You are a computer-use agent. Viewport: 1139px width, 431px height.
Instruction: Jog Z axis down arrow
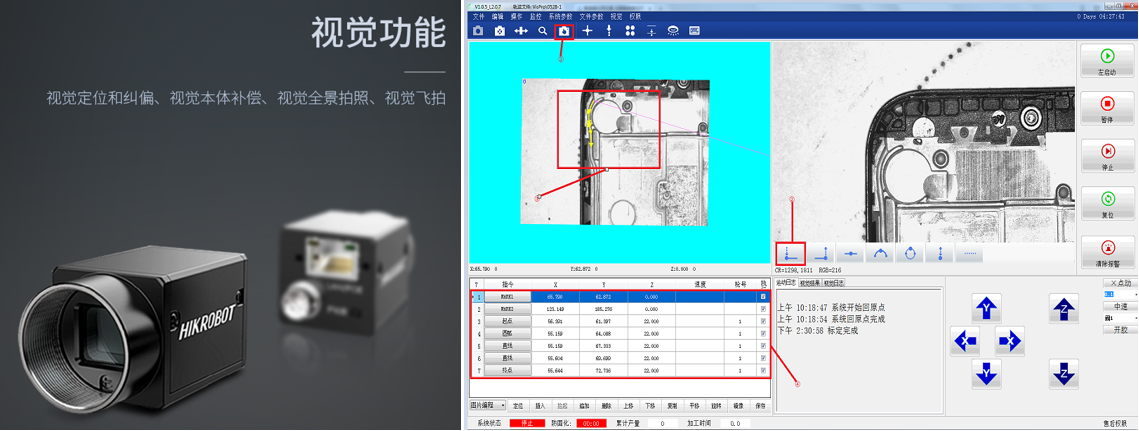click(1063, 374)
